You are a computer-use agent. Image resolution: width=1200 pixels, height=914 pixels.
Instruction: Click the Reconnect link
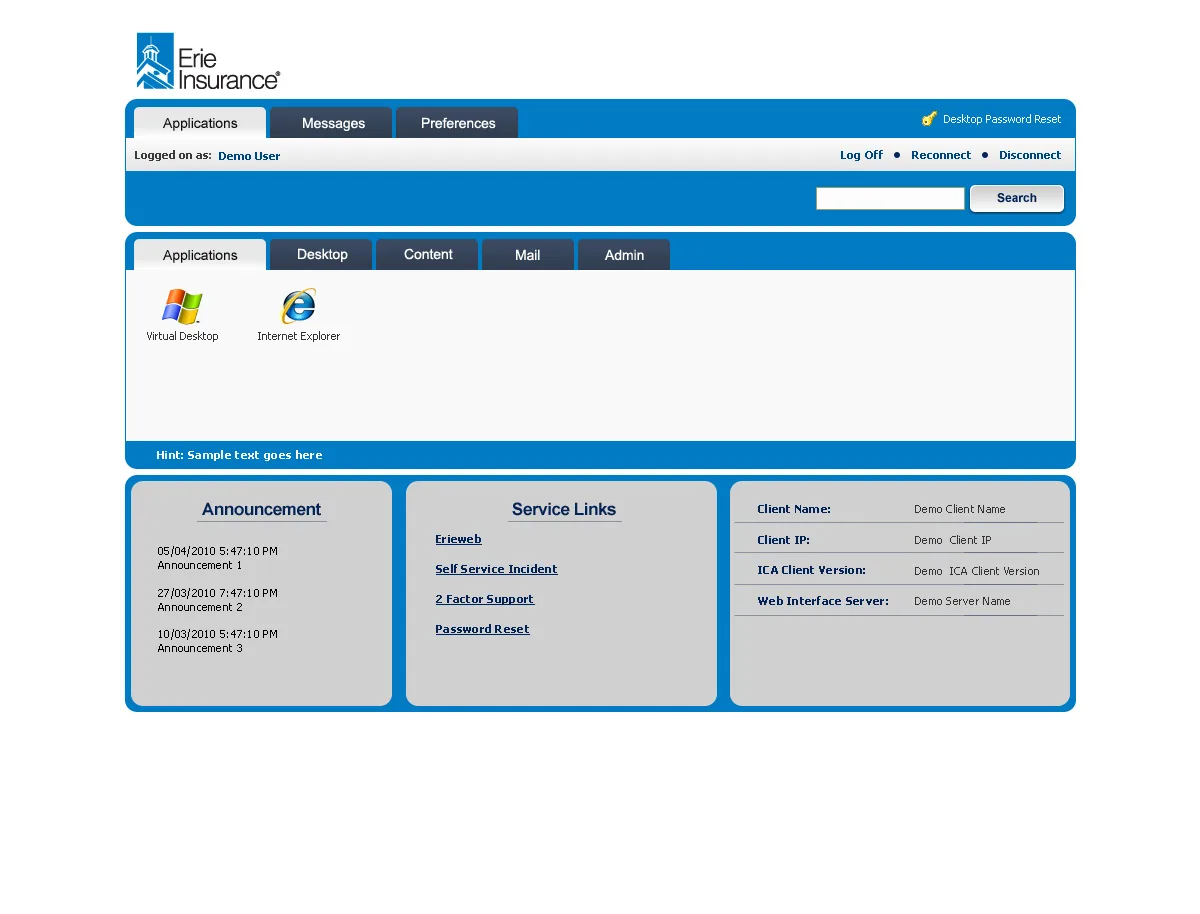941,155
